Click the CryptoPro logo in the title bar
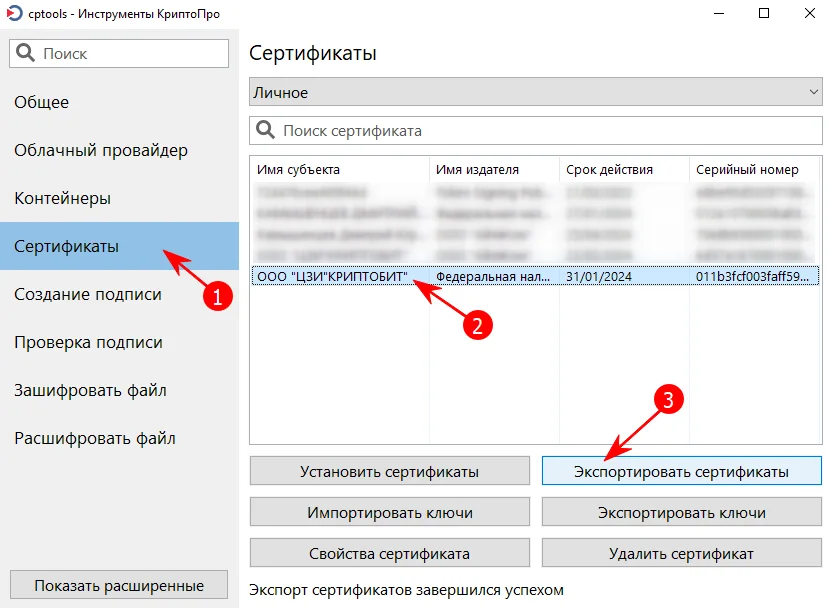The width and height of the screenshot is (831, 608). click(13, 14)
